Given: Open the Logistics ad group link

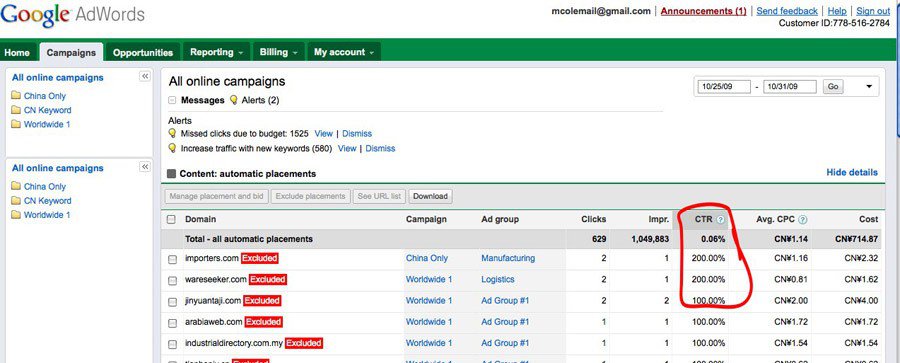Looking at the screenshot, I should click(498, 280).
